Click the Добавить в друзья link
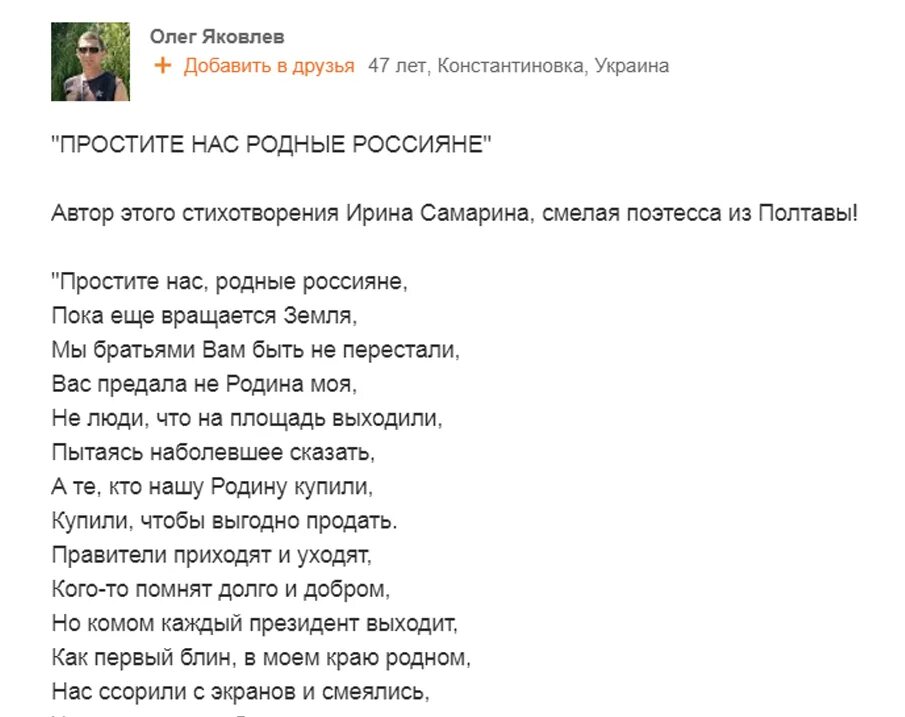 [x=269, y=66]
